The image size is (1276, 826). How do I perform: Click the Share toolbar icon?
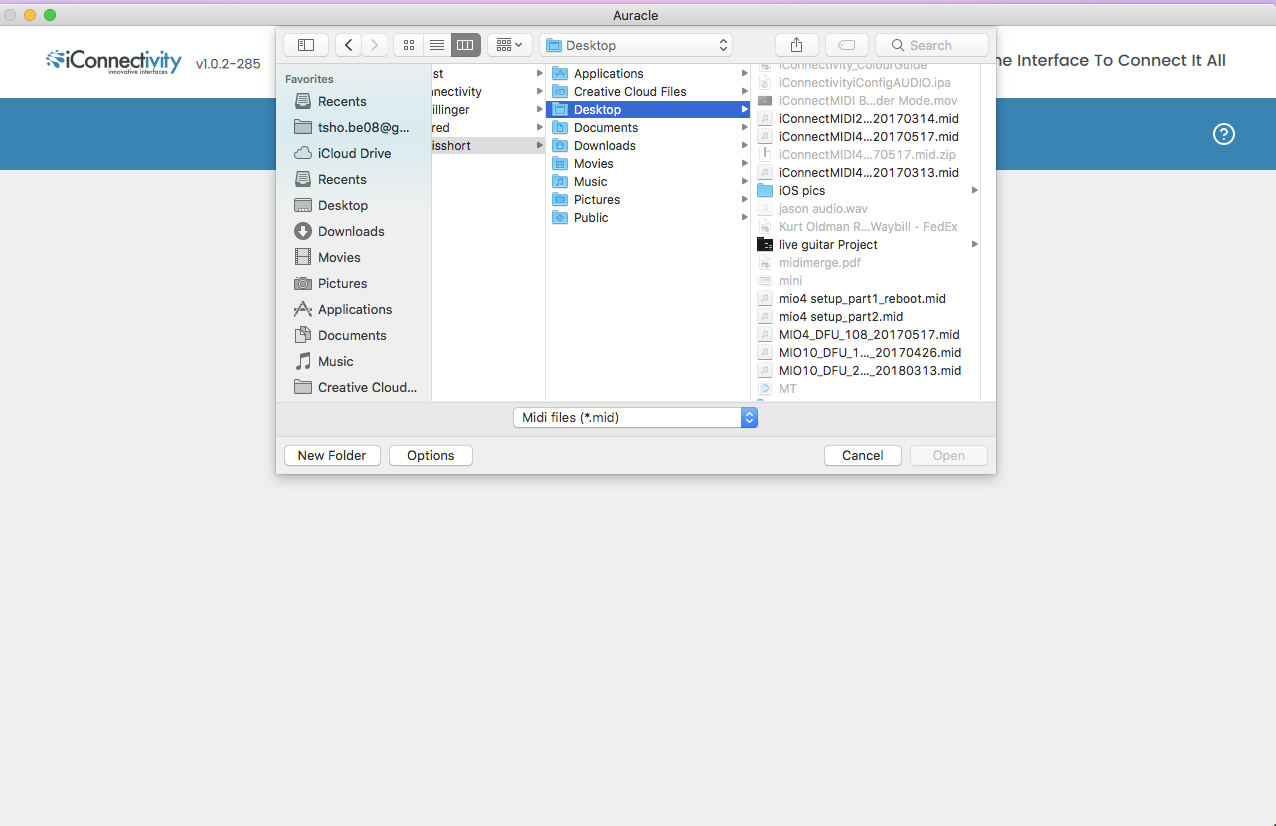coord(797,45)
